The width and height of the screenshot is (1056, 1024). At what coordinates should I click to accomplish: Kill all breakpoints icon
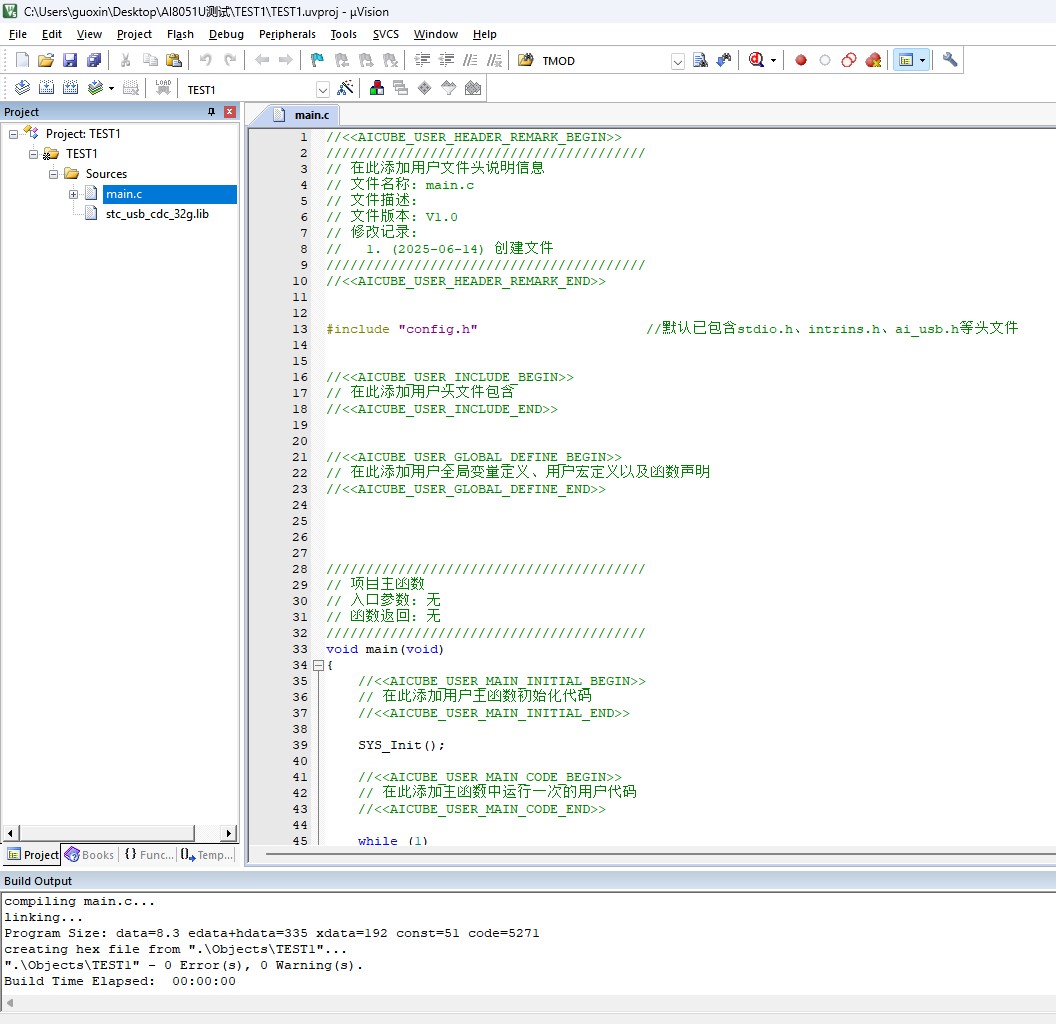coord(873,61)
